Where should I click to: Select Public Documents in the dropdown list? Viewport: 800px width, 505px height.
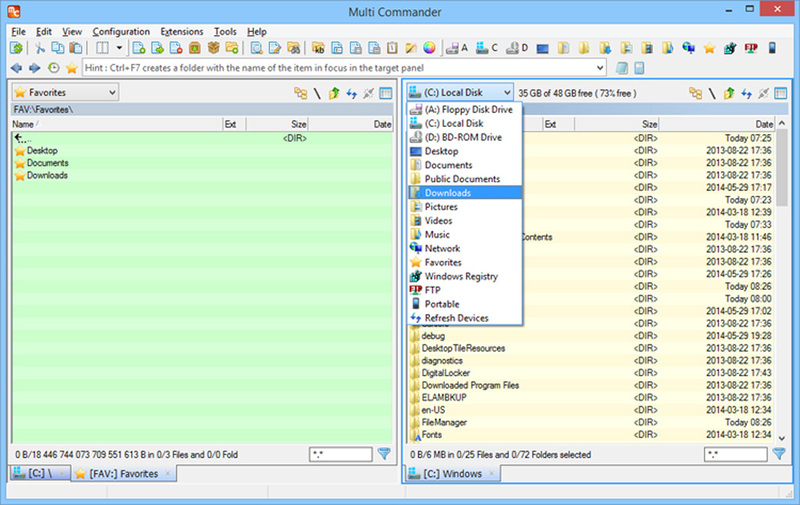click(x=465, y=179)
